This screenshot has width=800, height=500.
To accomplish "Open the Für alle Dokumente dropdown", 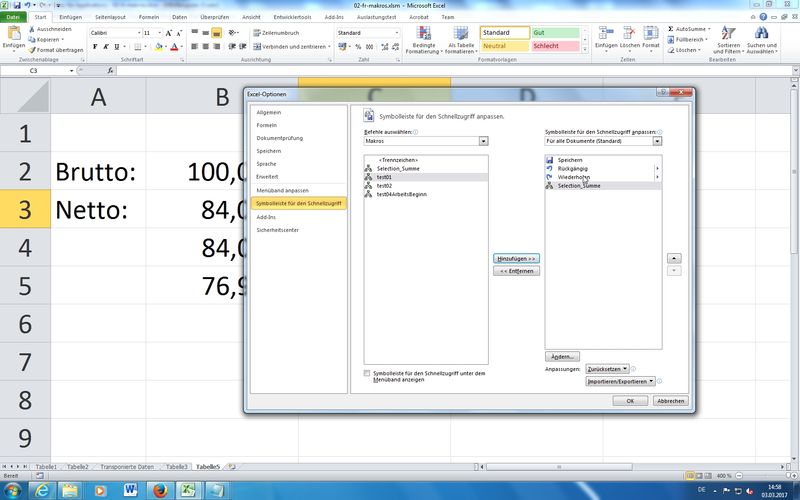I will coord(657,141).
